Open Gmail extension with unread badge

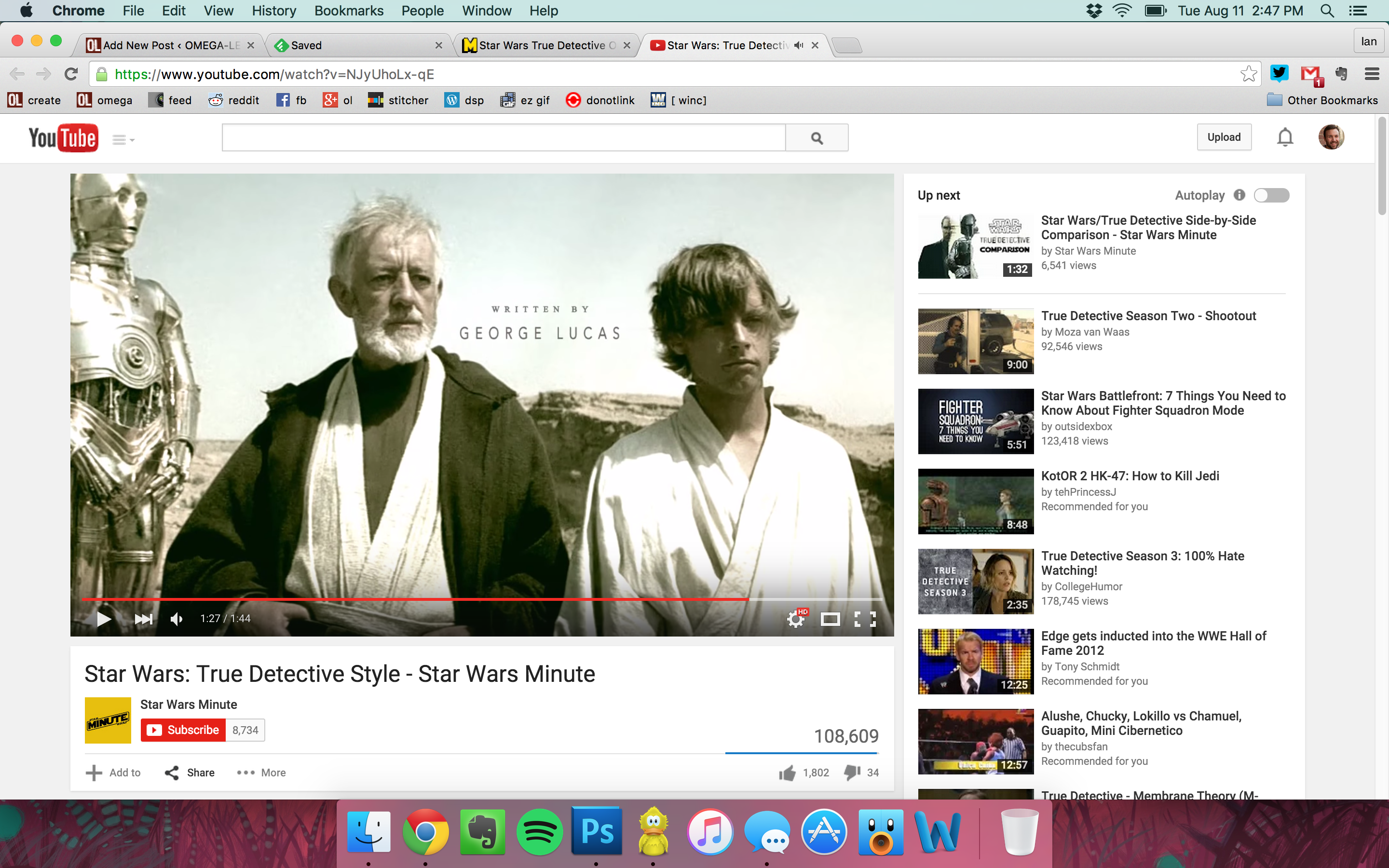(1312, 75)
